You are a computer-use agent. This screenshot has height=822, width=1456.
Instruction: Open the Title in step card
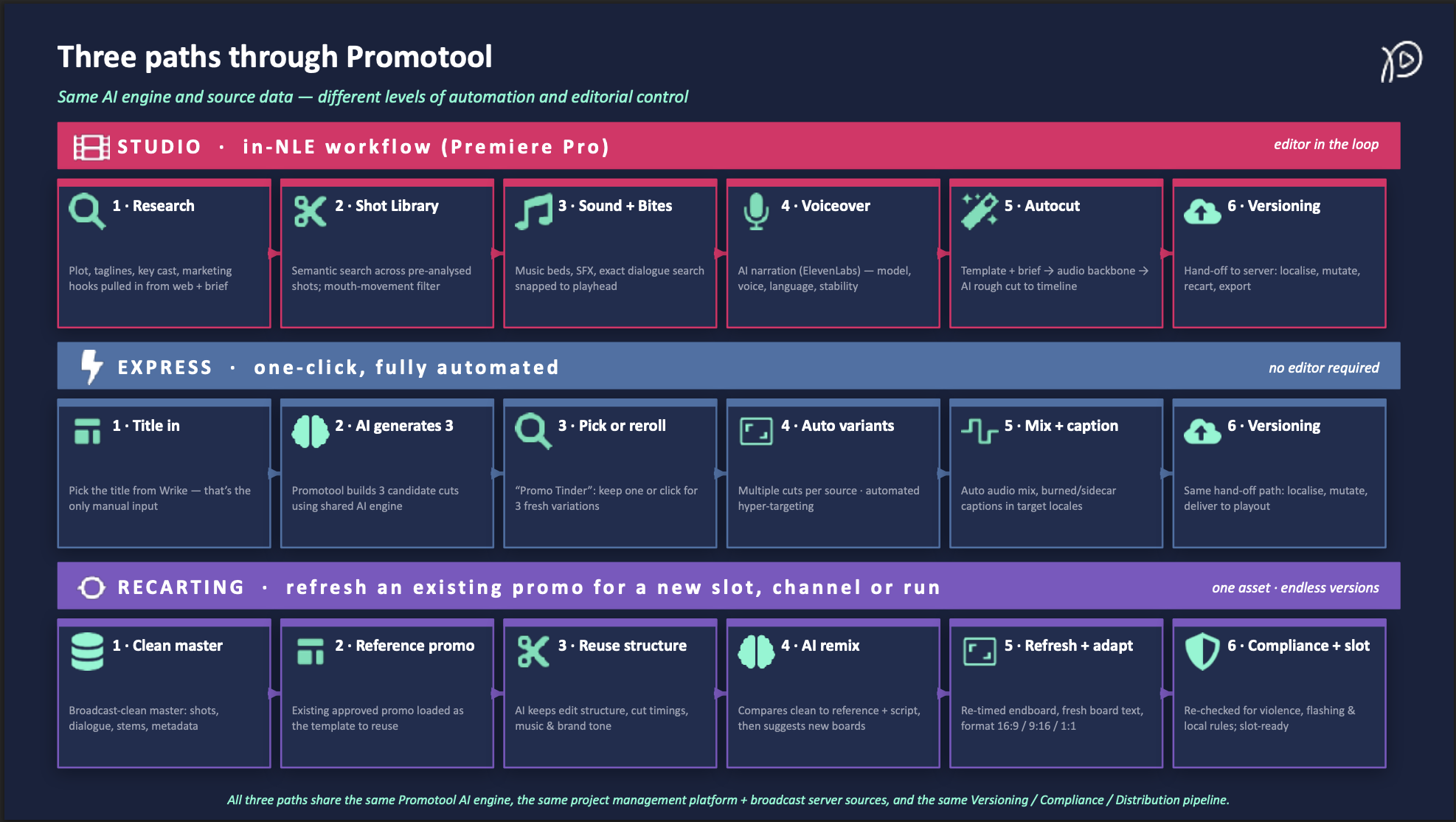164,474
